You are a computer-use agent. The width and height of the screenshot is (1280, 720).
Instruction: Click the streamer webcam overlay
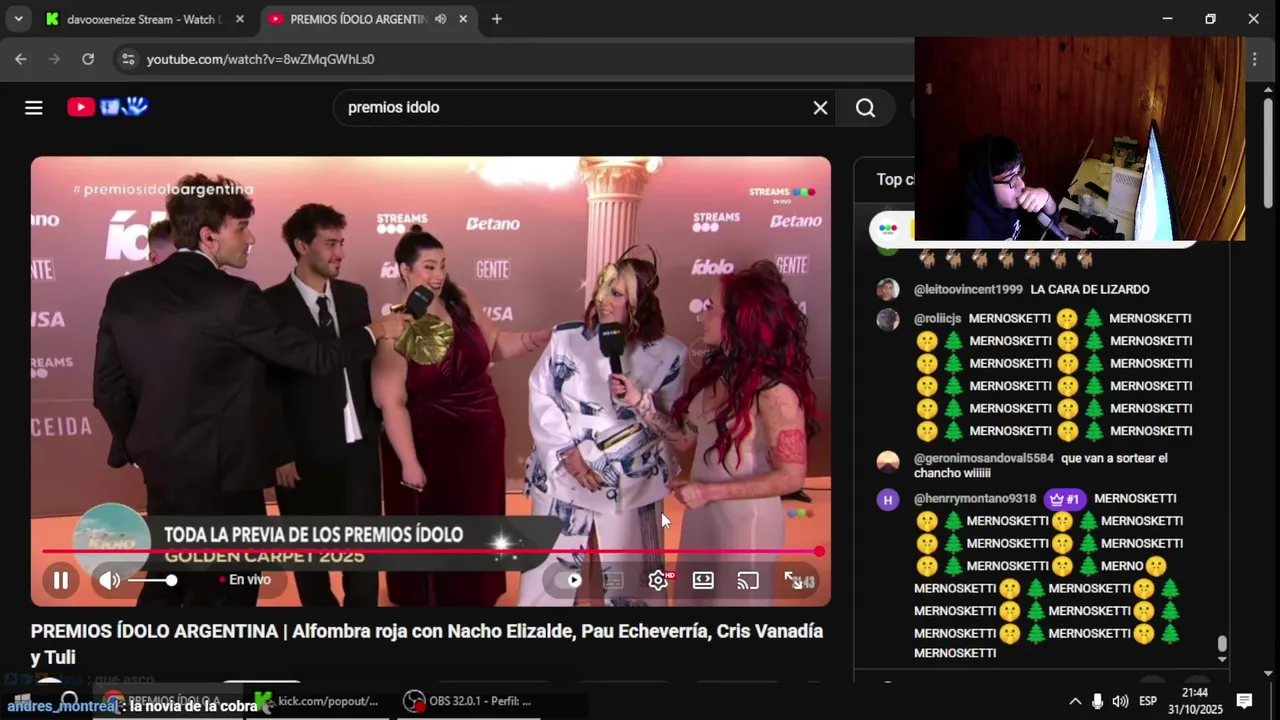pyautogui.click(x=1080, y=139)
